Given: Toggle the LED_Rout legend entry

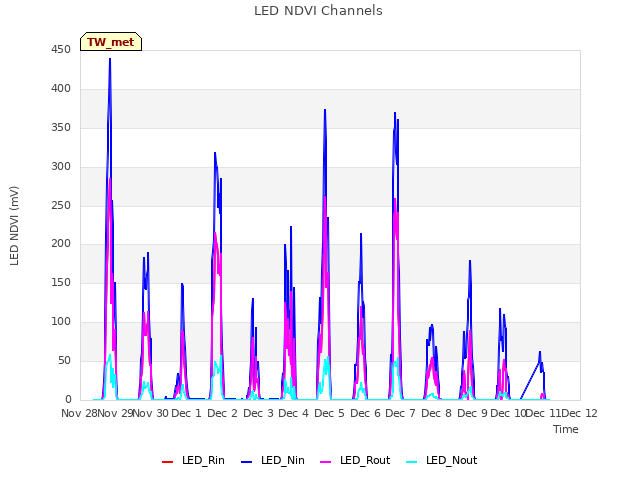Looking at the screenshot, I should pos(355,460).
